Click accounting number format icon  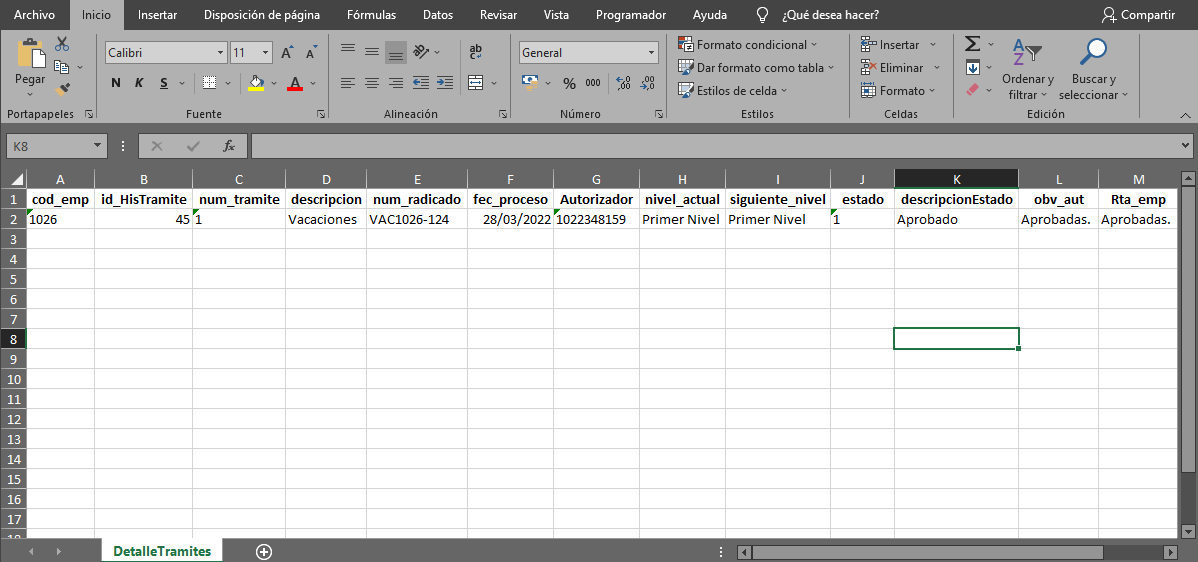pyautogui.click(x=530, y=82)
